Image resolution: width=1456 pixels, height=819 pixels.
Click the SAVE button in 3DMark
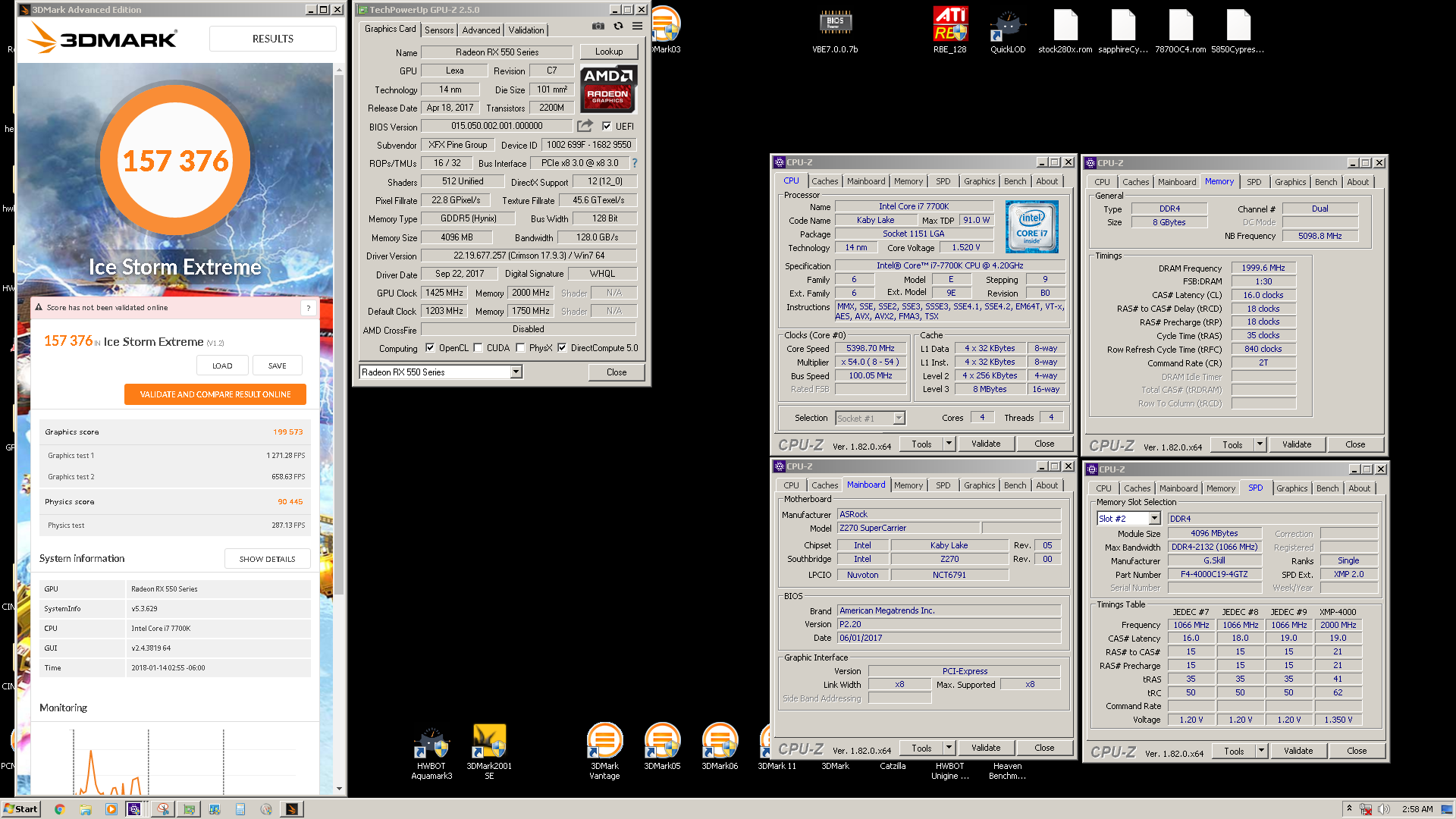pyautogui.click(x=278, y=366)
